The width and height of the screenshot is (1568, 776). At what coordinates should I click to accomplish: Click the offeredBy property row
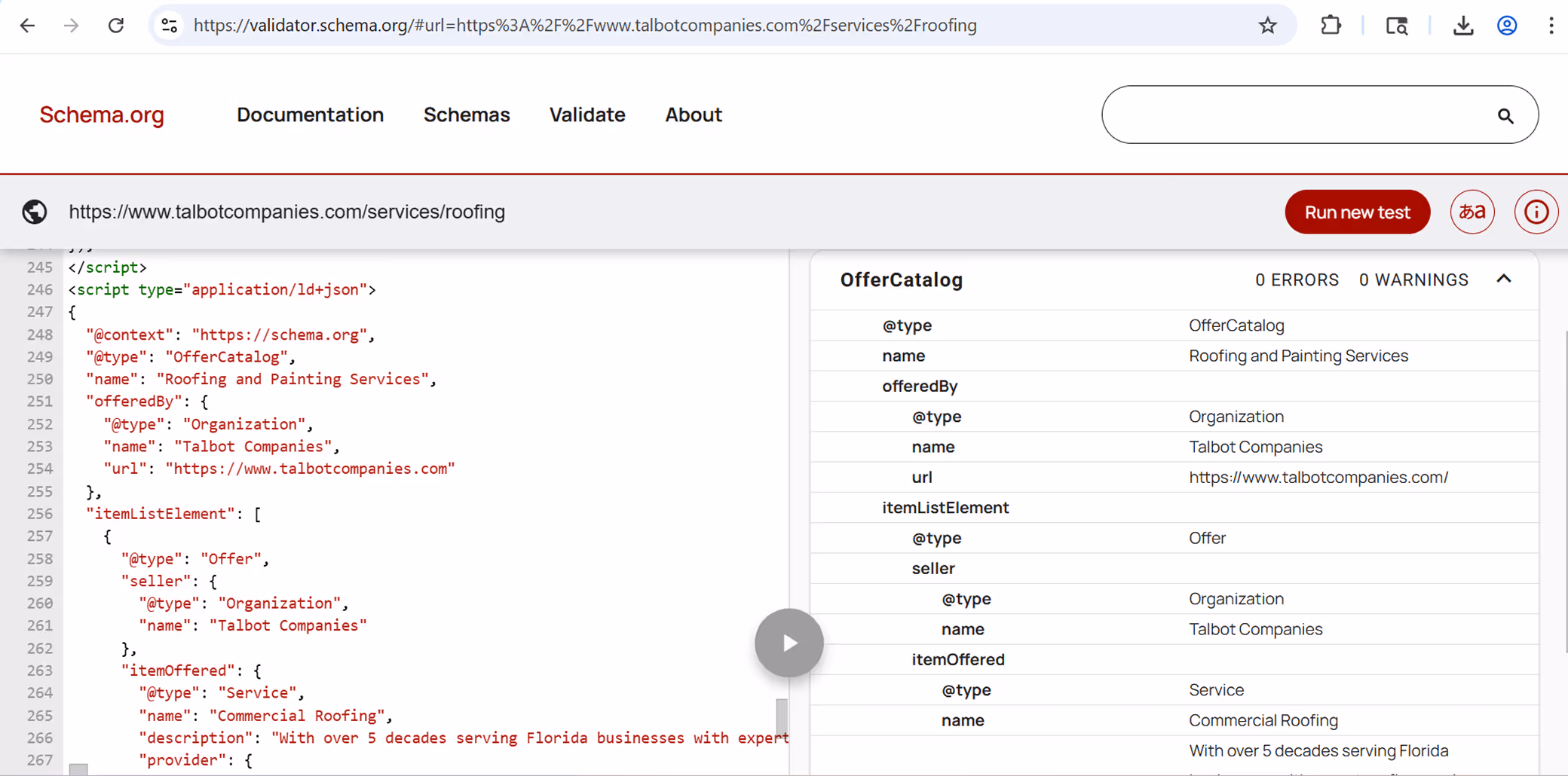[1174, 386]
